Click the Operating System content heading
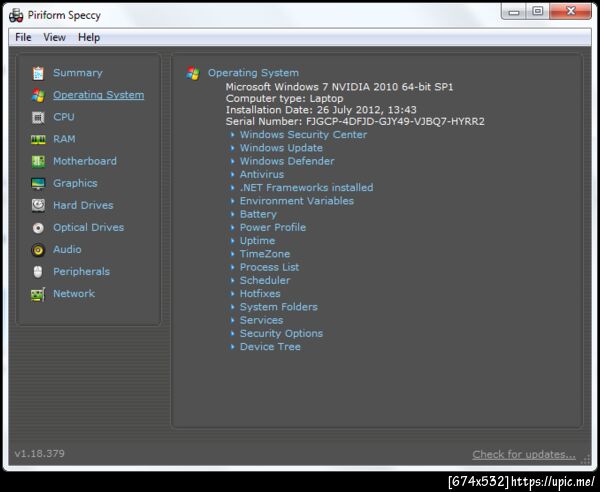 (x=253, y=73)
